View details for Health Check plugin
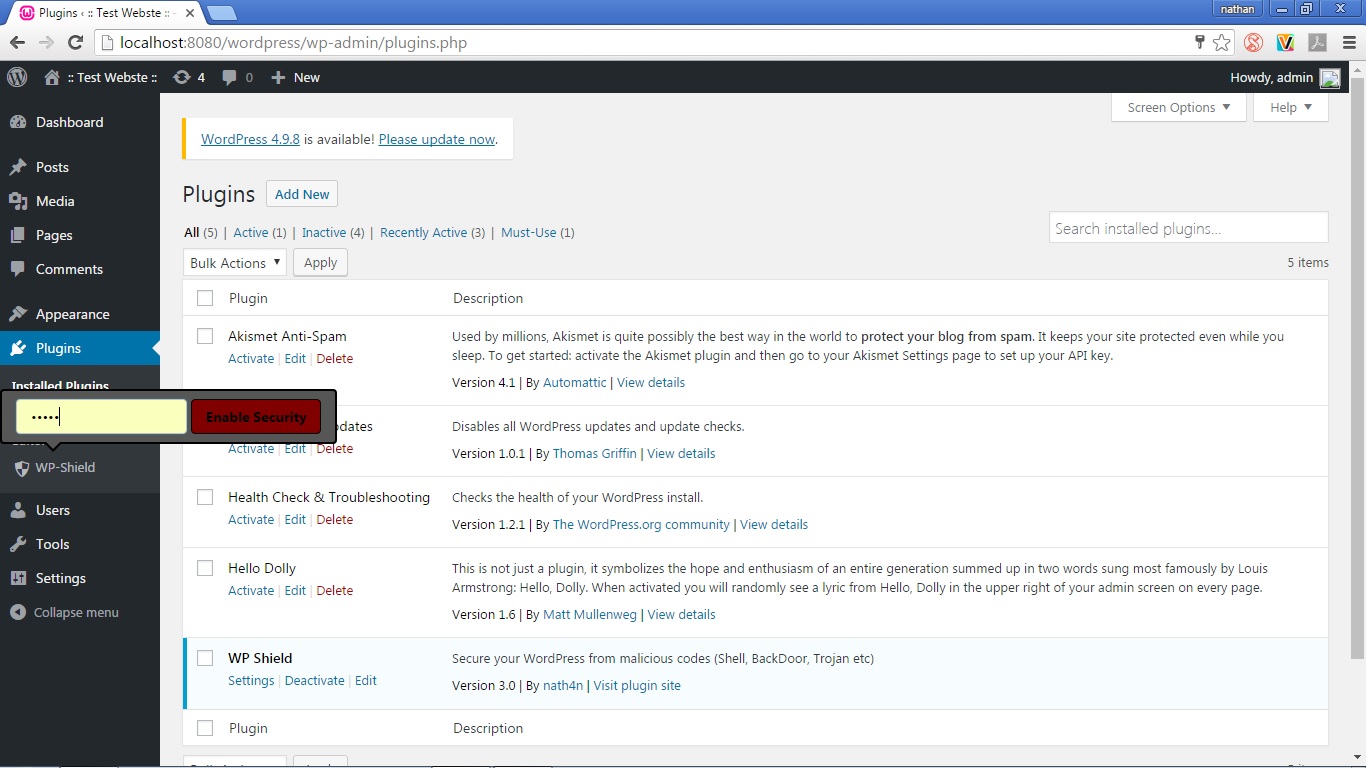Image resolution: width=1366 pixels, height=768 pixels. point(774,525)
